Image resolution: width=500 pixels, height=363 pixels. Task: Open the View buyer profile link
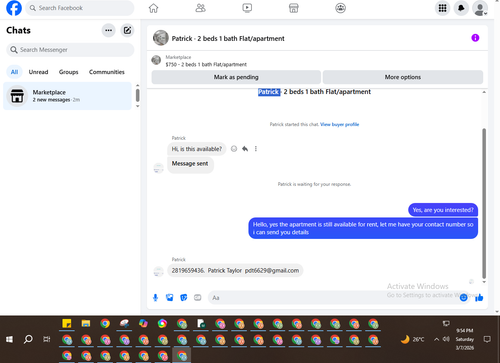coord(339,124)
